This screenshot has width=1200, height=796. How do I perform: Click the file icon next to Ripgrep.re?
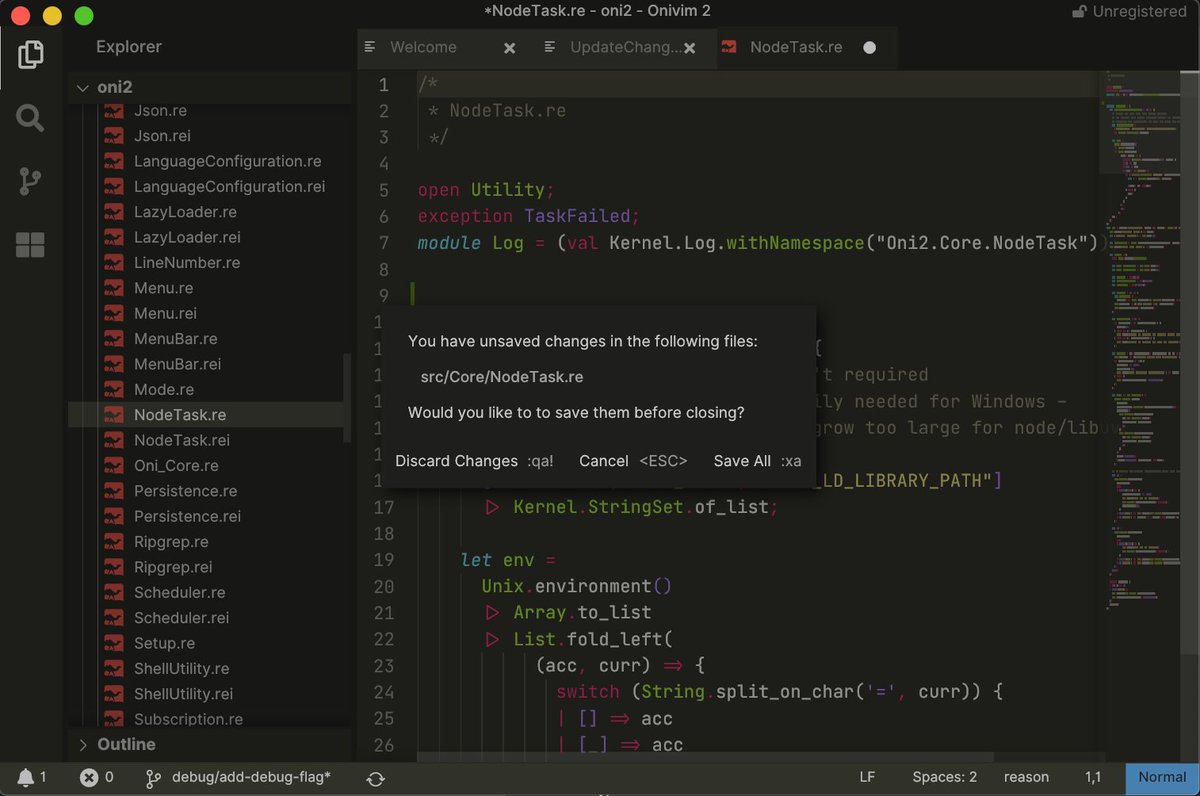(115, 542)
